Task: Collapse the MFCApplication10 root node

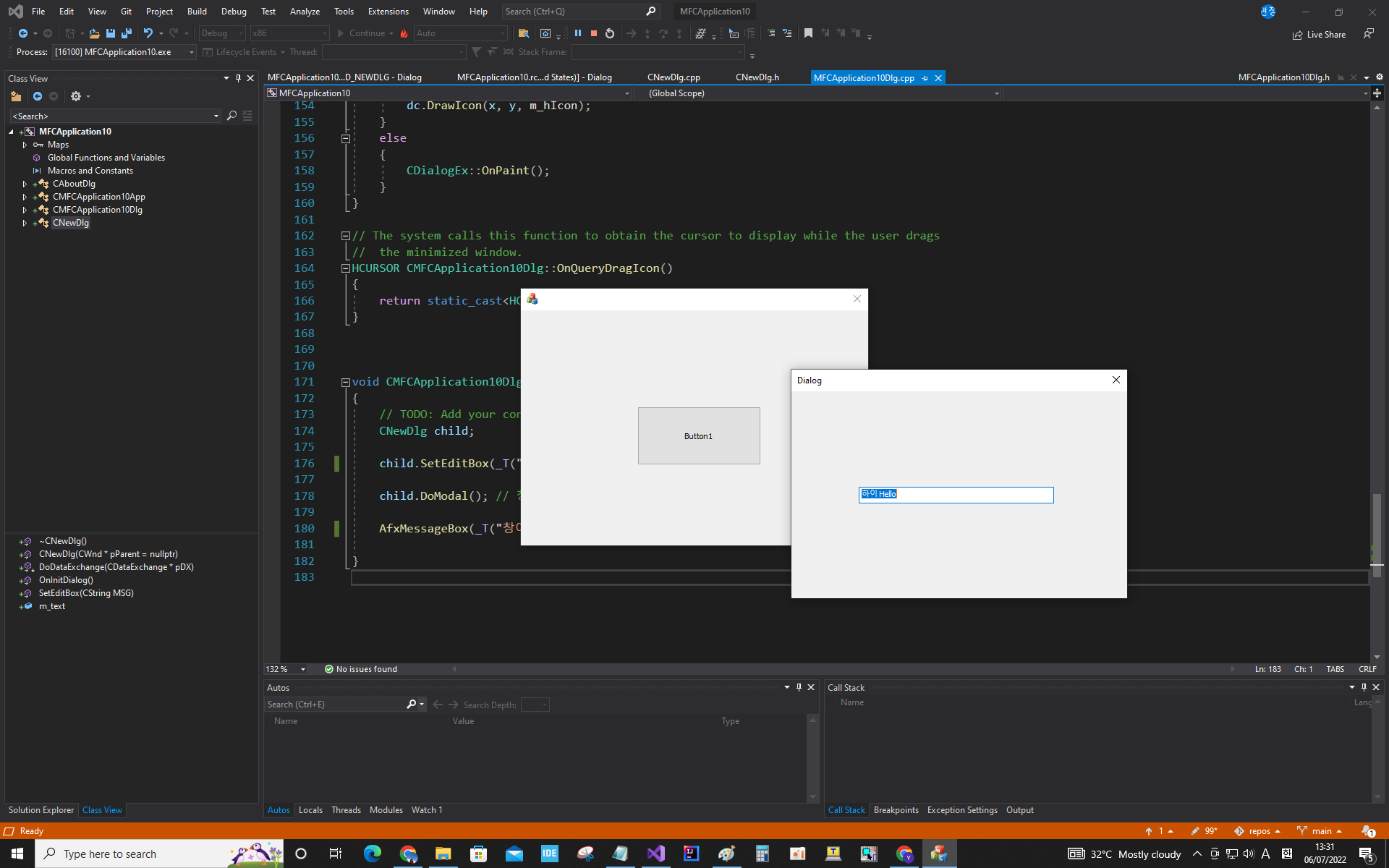Action: tap(12, 132)
